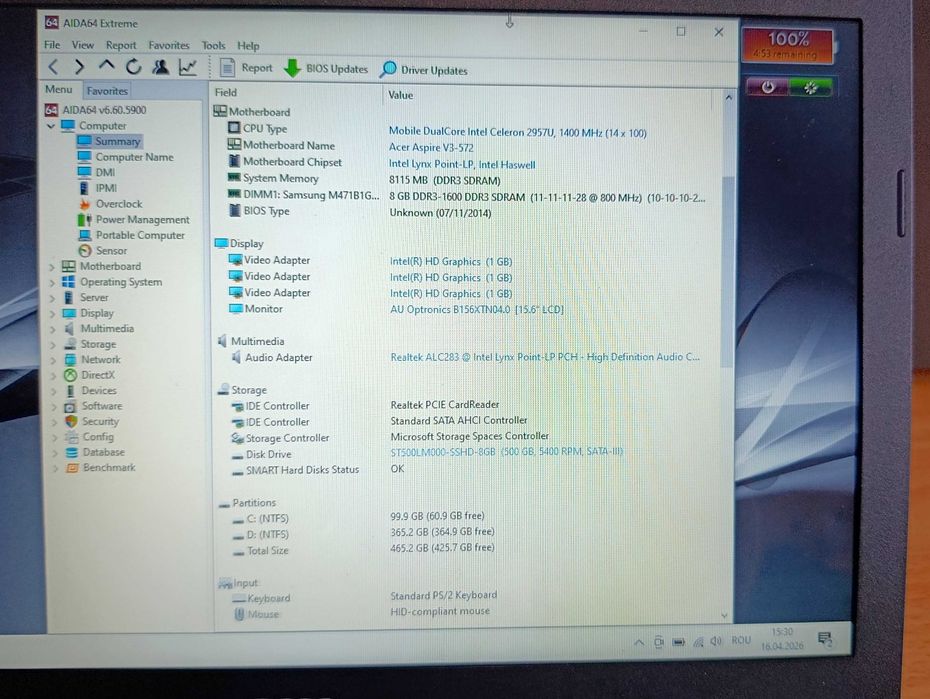
Task: Expand the Server tree node
Action: click(x=52, y=298)
